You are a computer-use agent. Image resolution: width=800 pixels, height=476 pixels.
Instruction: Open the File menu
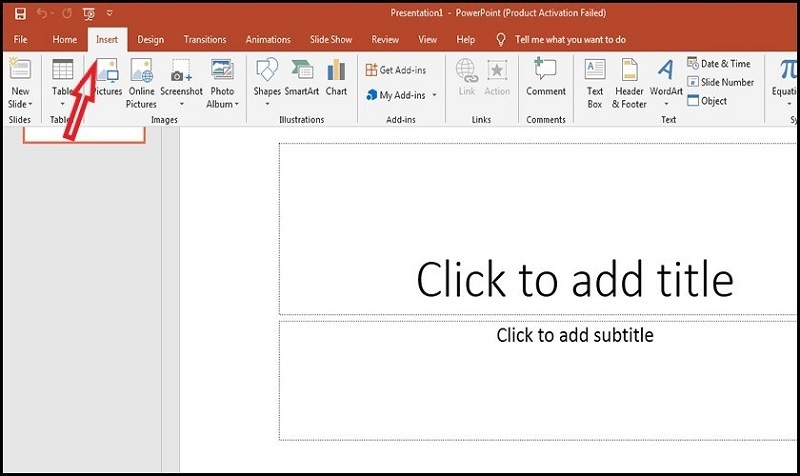20,40
